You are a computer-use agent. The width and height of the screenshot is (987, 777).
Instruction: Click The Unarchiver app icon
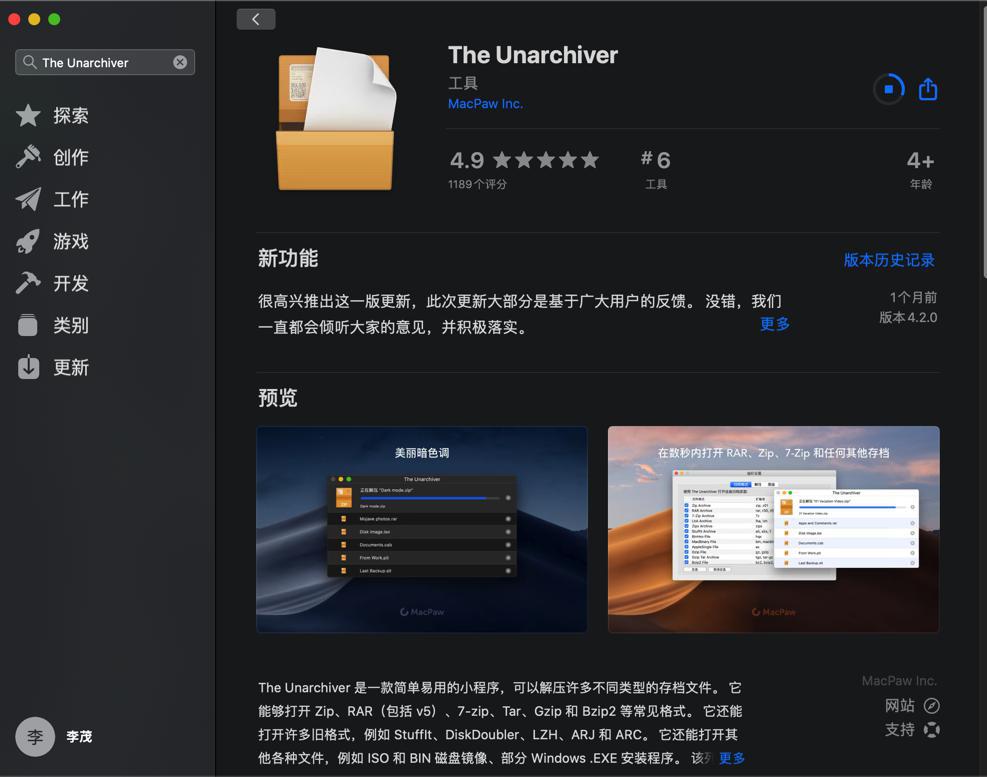(x=337, y=118)
